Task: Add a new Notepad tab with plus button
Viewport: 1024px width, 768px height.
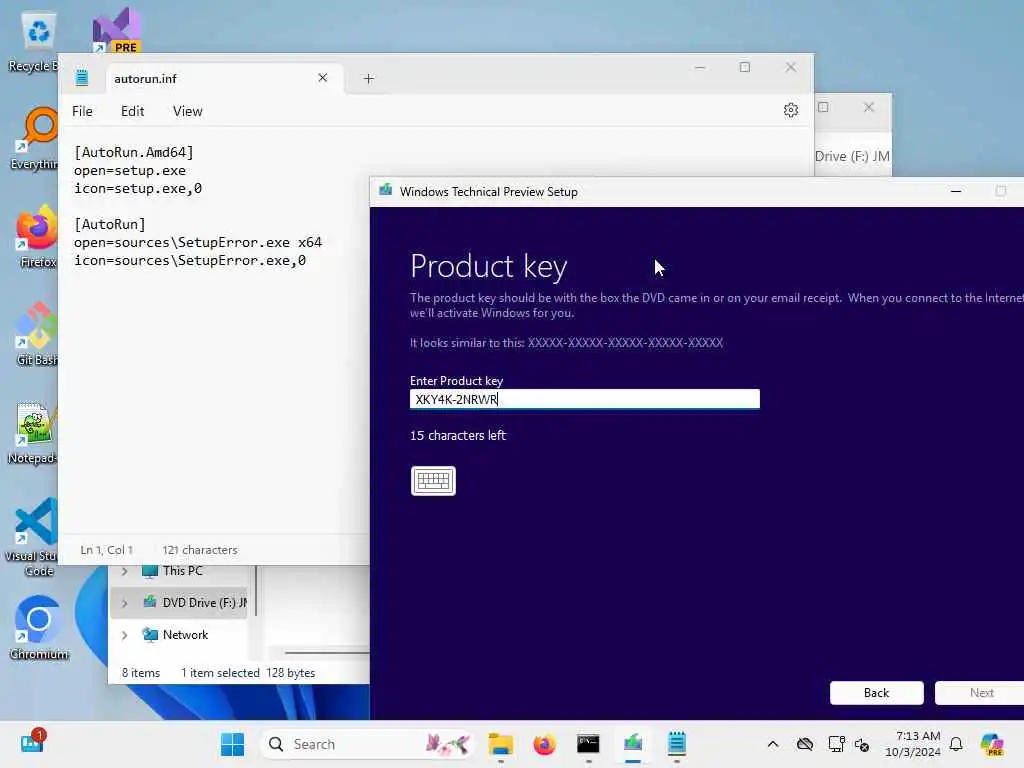Action: (x=368, y=78)
